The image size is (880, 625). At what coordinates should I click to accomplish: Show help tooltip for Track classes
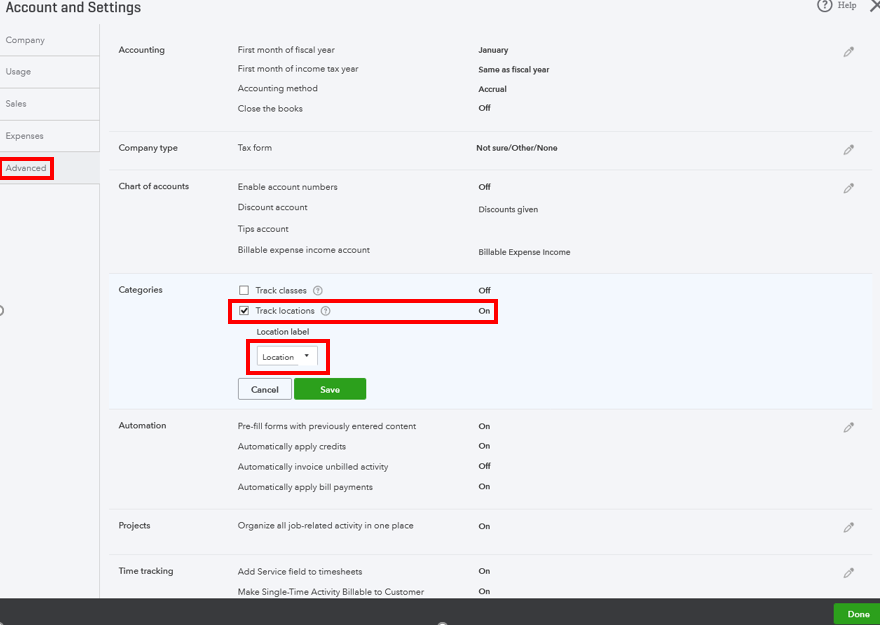(318, 291)
